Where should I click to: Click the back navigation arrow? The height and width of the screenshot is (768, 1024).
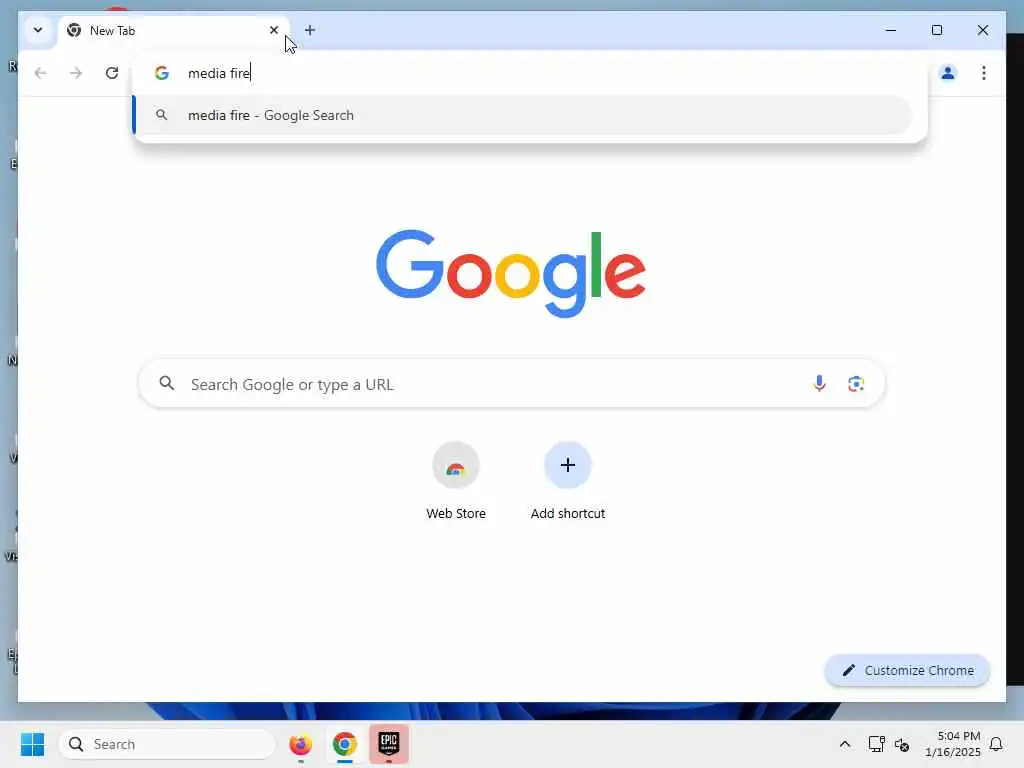[x=40, y=72]
